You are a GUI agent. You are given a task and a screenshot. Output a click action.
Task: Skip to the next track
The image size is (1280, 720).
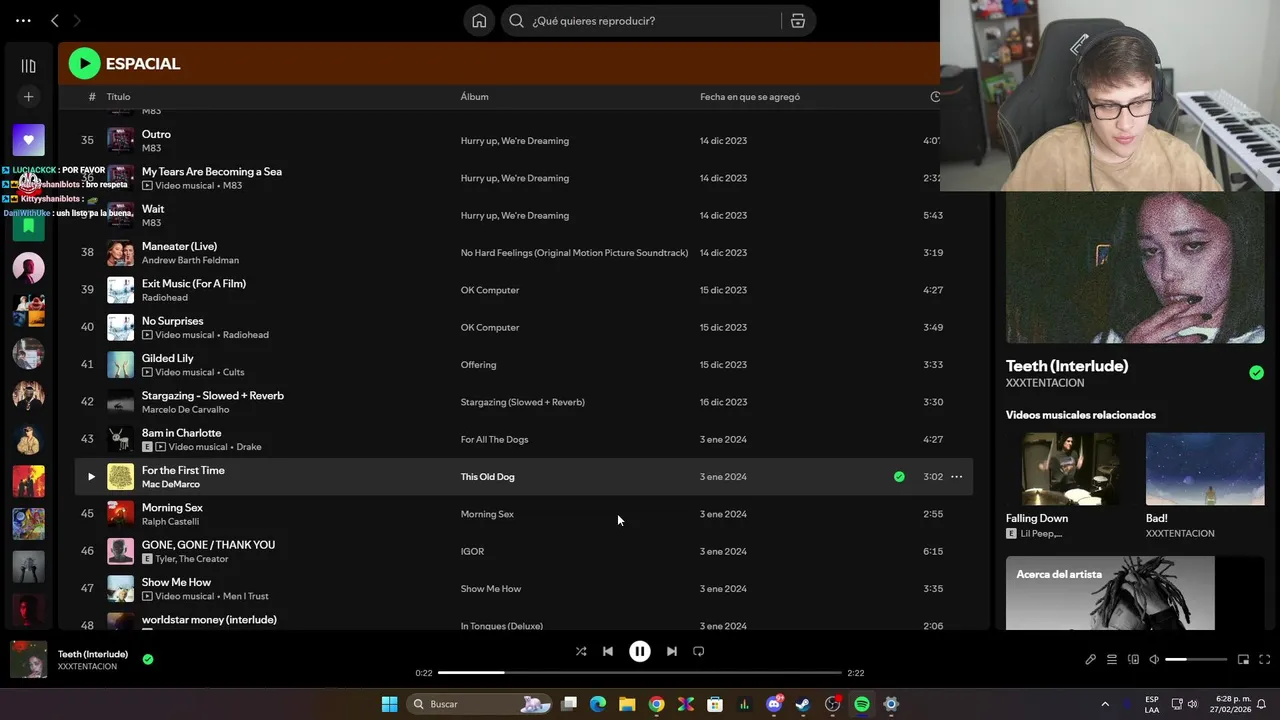pyautogui.click(x=671, y=651)
